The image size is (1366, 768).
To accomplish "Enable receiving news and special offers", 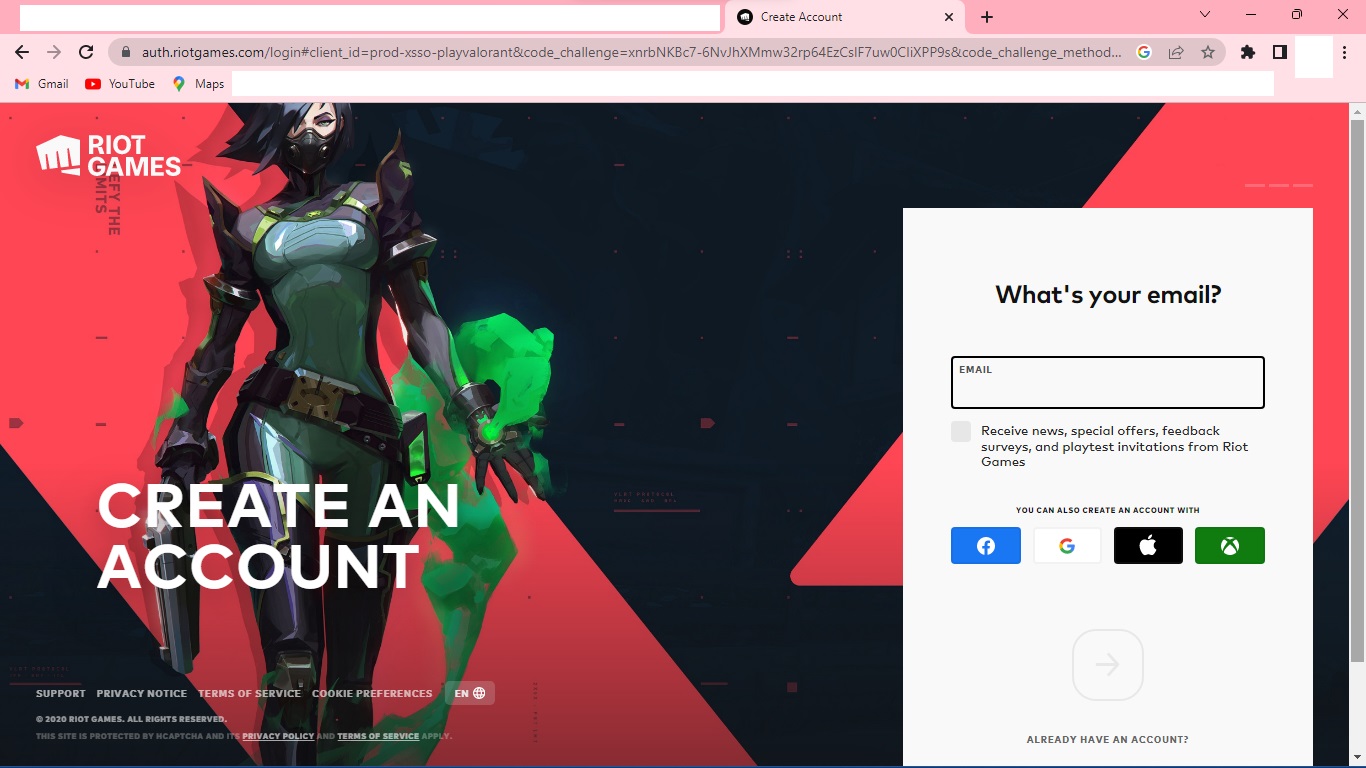I will [x=961, y=431].
